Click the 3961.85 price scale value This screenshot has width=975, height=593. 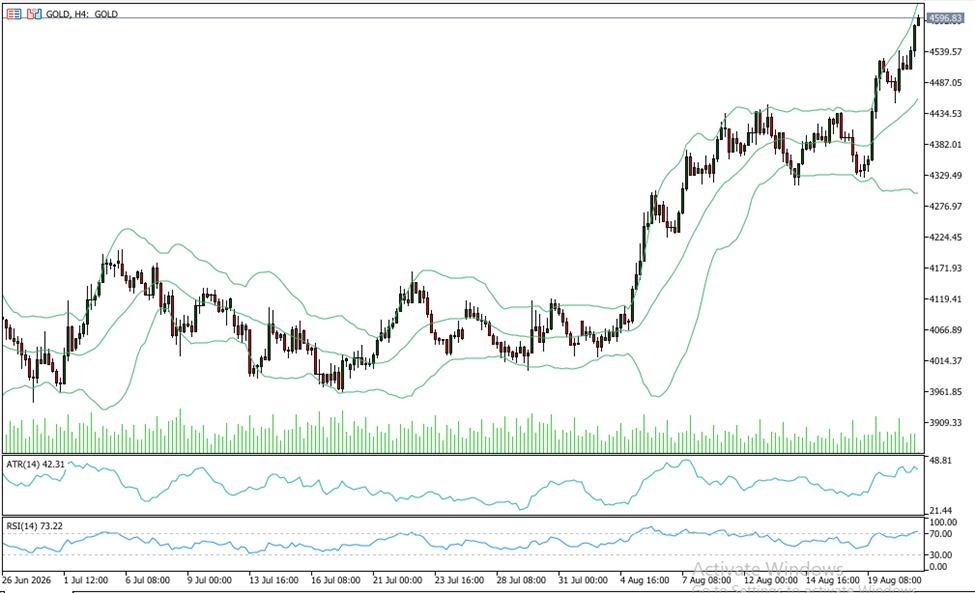tap(945, 392)
